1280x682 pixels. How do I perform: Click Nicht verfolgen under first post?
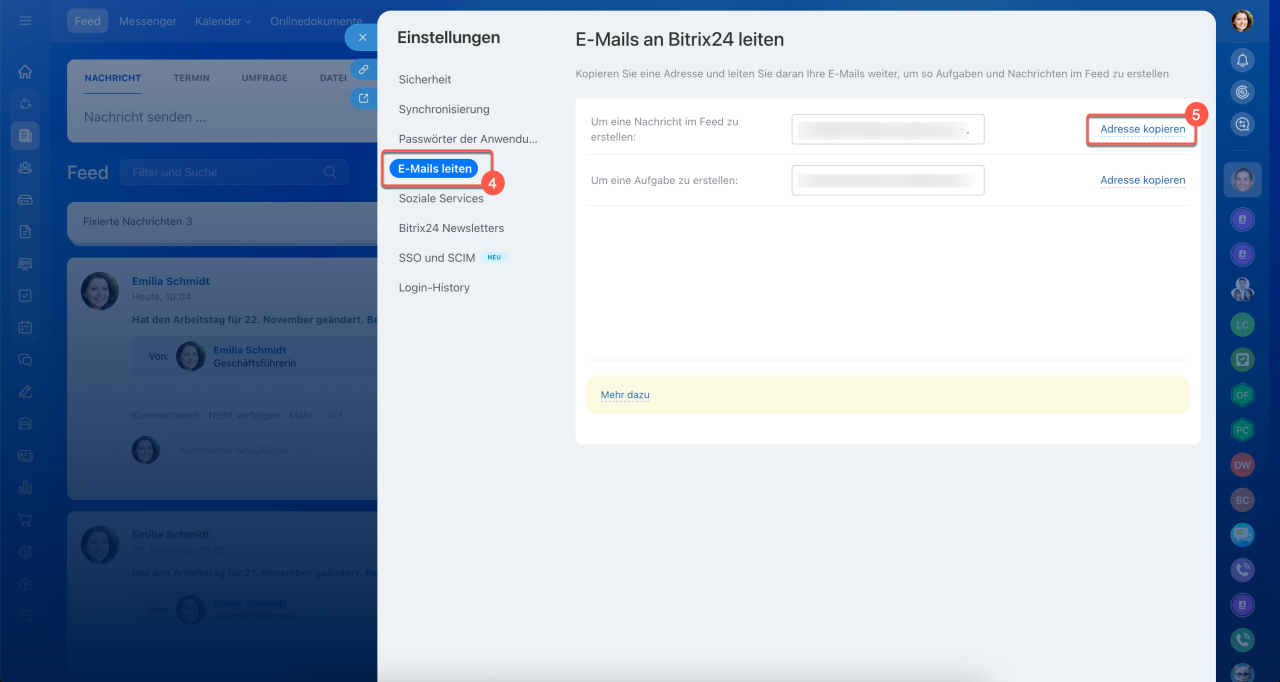pyautogui.click(x=244, y=415)
